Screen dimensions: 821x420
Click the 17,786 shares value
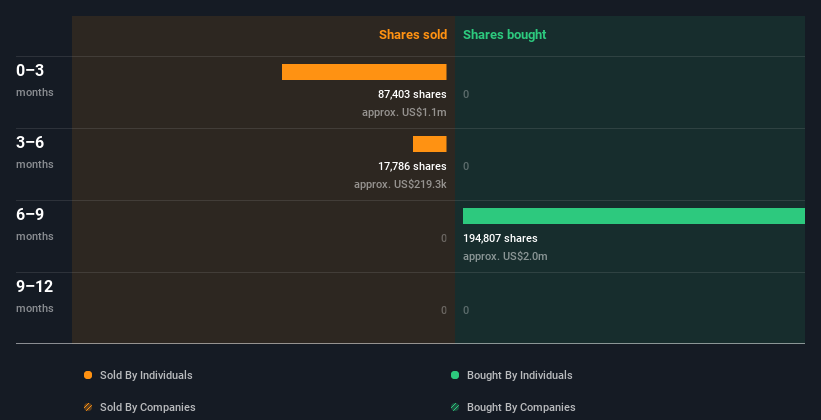coord(412,166)
